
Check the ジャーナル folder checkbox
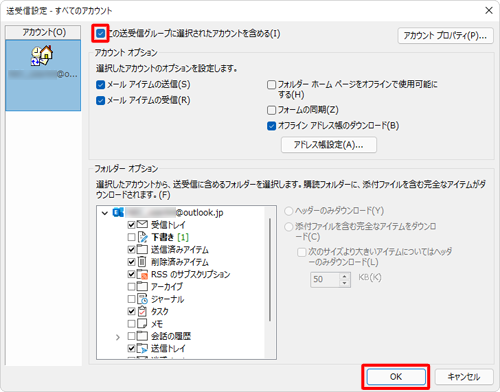131,299
